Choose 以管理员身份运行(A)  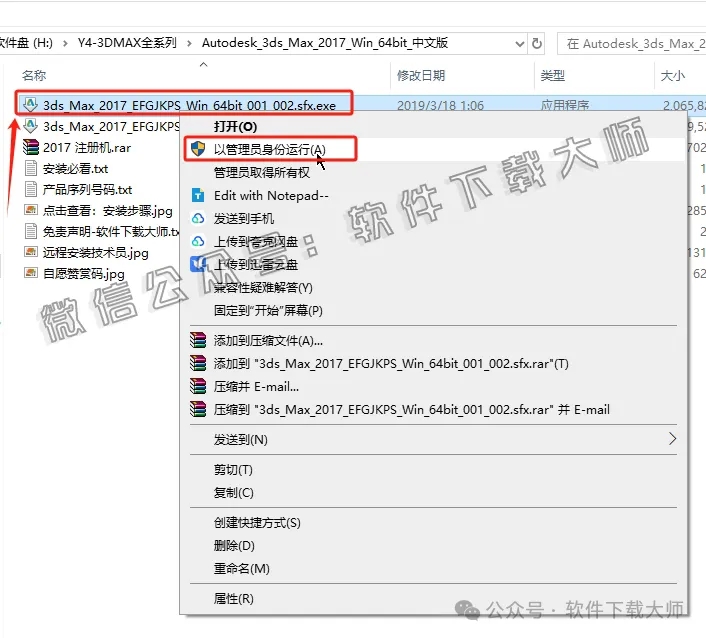270,149
